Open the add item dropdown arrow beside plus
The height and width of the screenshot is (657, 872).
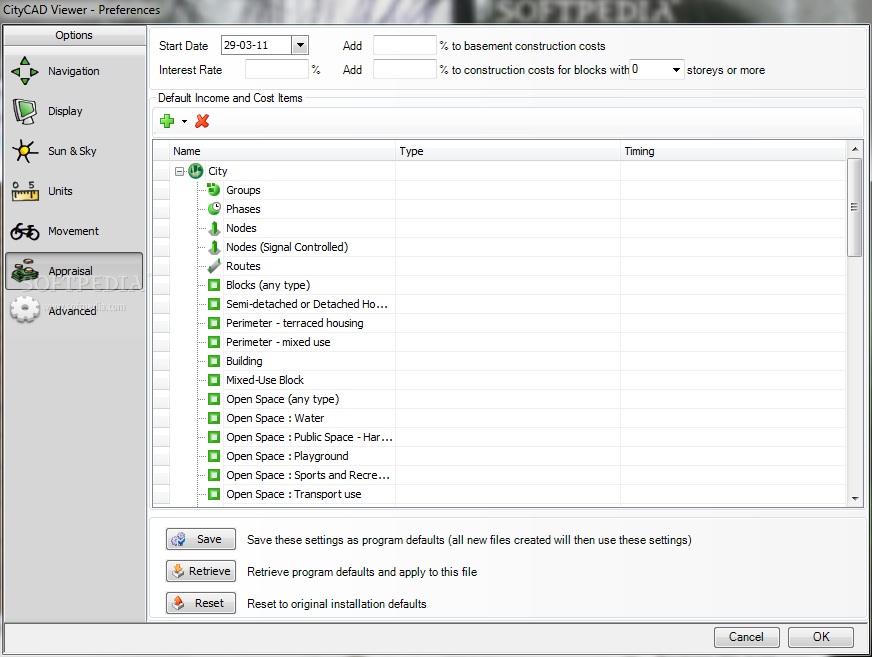point(184,121)
